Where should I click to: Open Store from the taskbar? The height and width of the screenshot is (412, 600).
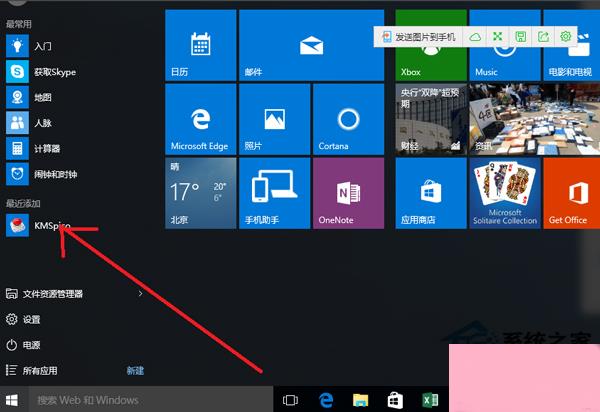point(395,400)
